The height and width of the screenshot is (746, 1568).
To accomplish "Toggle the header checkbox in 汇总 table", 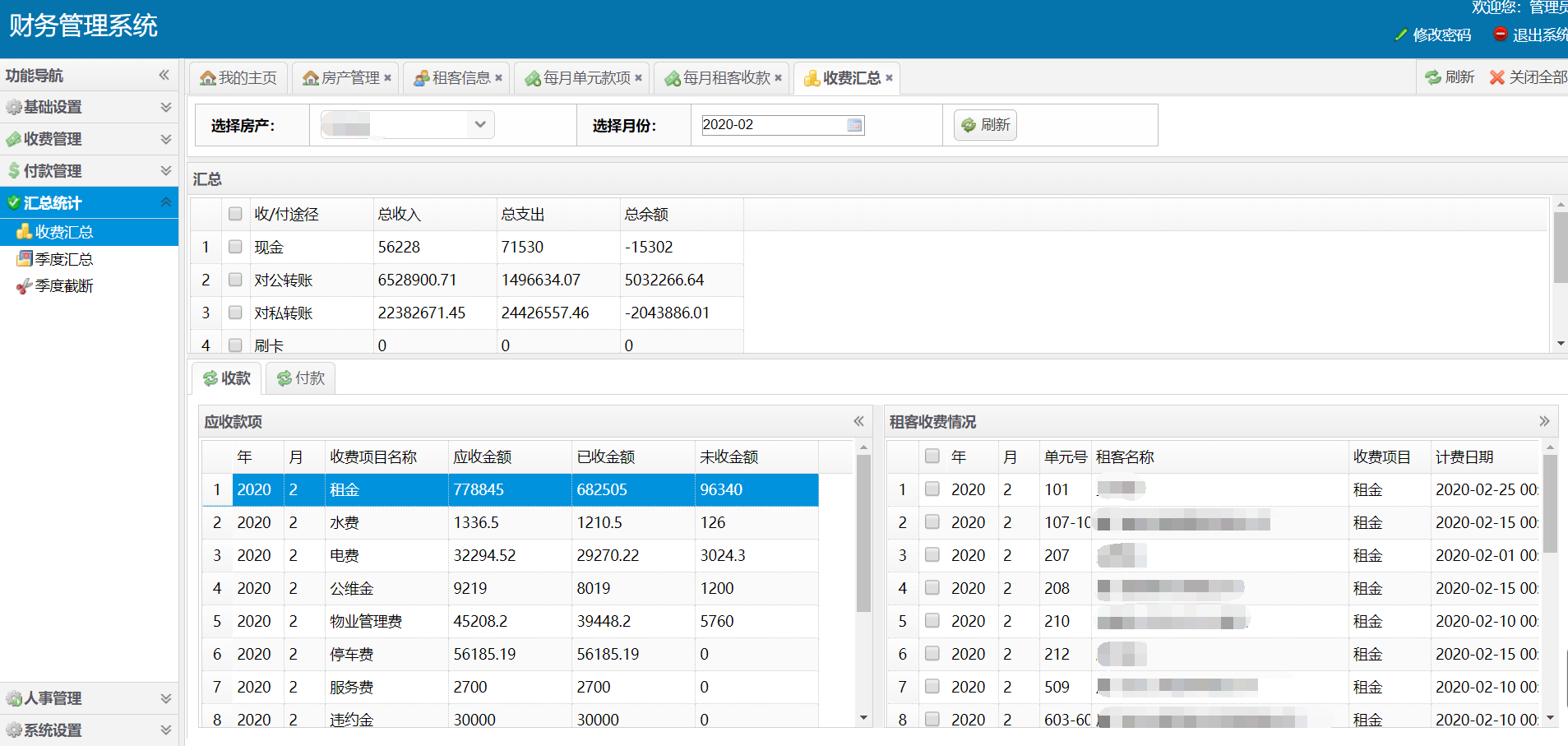I will coord(235,214).
